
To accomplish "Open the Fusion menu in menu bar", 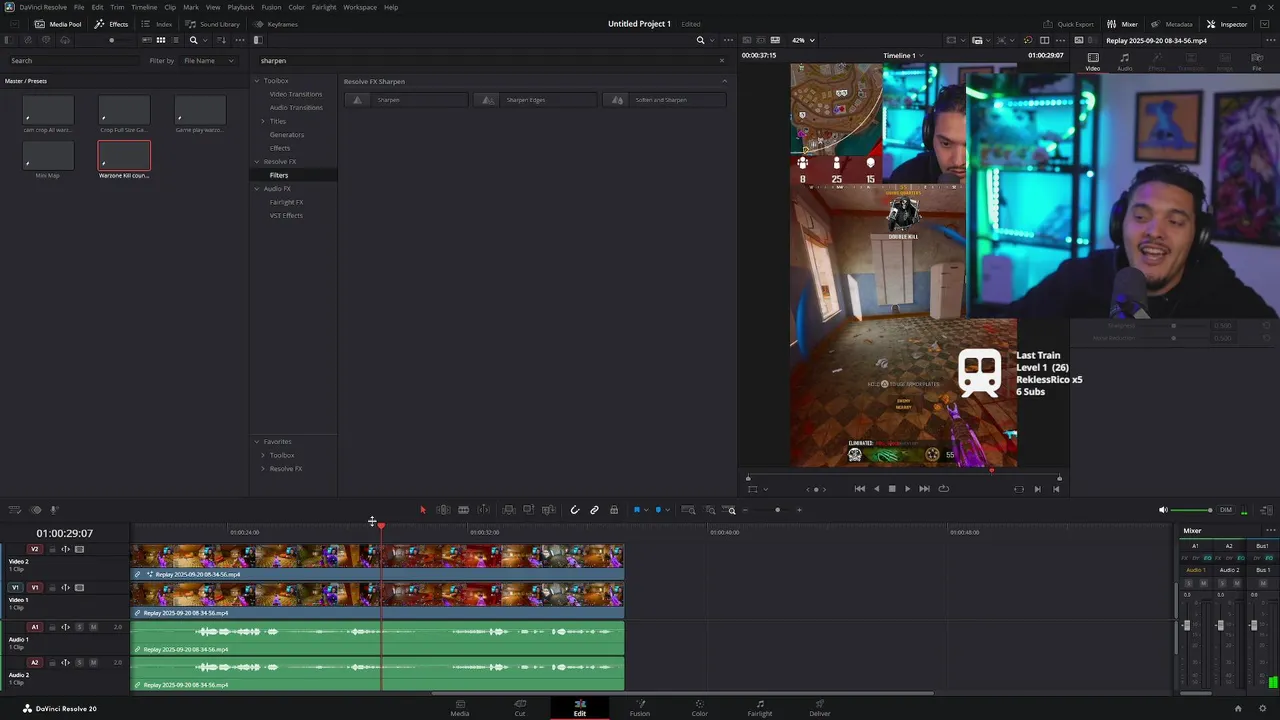I will (271, 7).
